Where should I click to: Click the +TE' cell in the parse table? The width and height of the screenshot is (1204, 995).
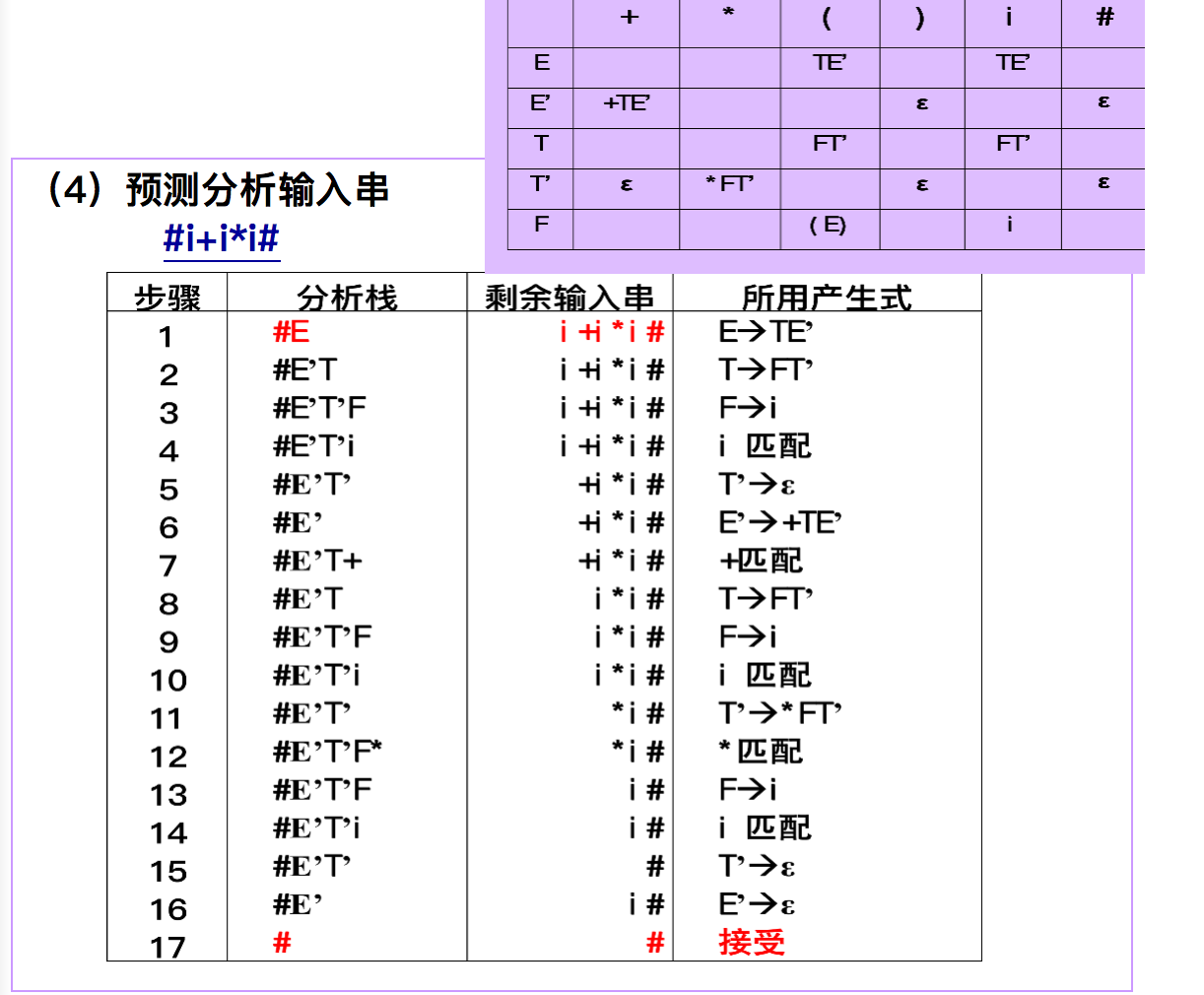[627, 103]
